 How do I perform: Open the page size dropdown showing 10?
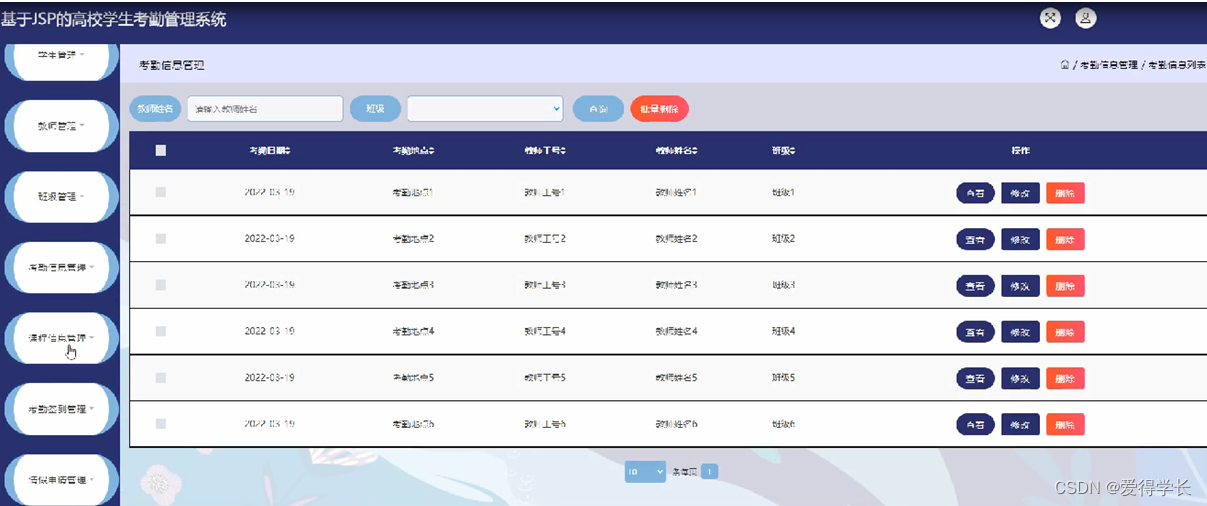[645, 471]
